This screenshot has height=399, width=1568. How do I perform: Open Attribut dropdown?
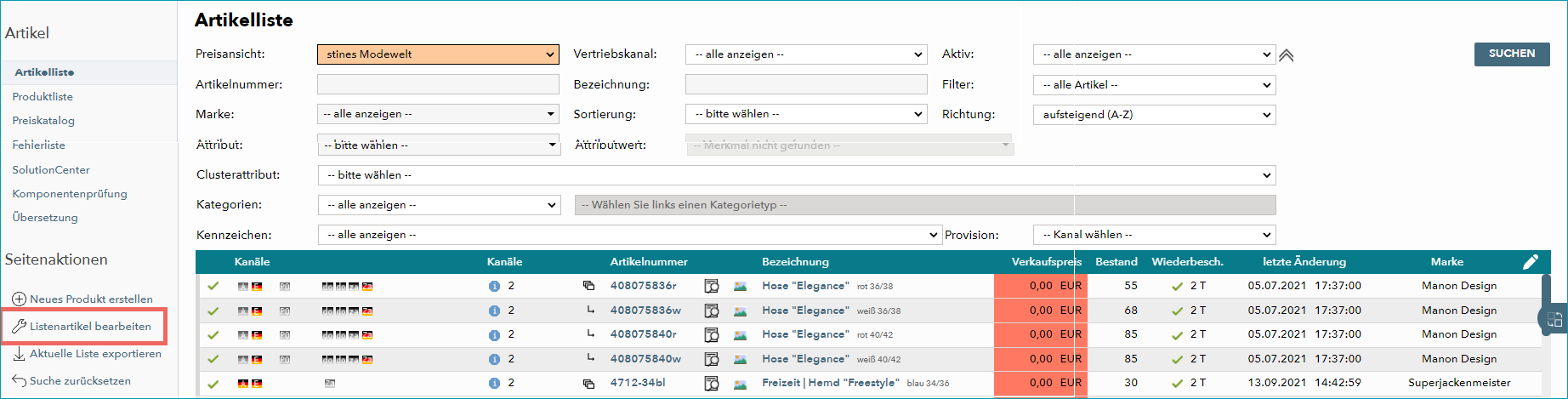coord(438,145)
